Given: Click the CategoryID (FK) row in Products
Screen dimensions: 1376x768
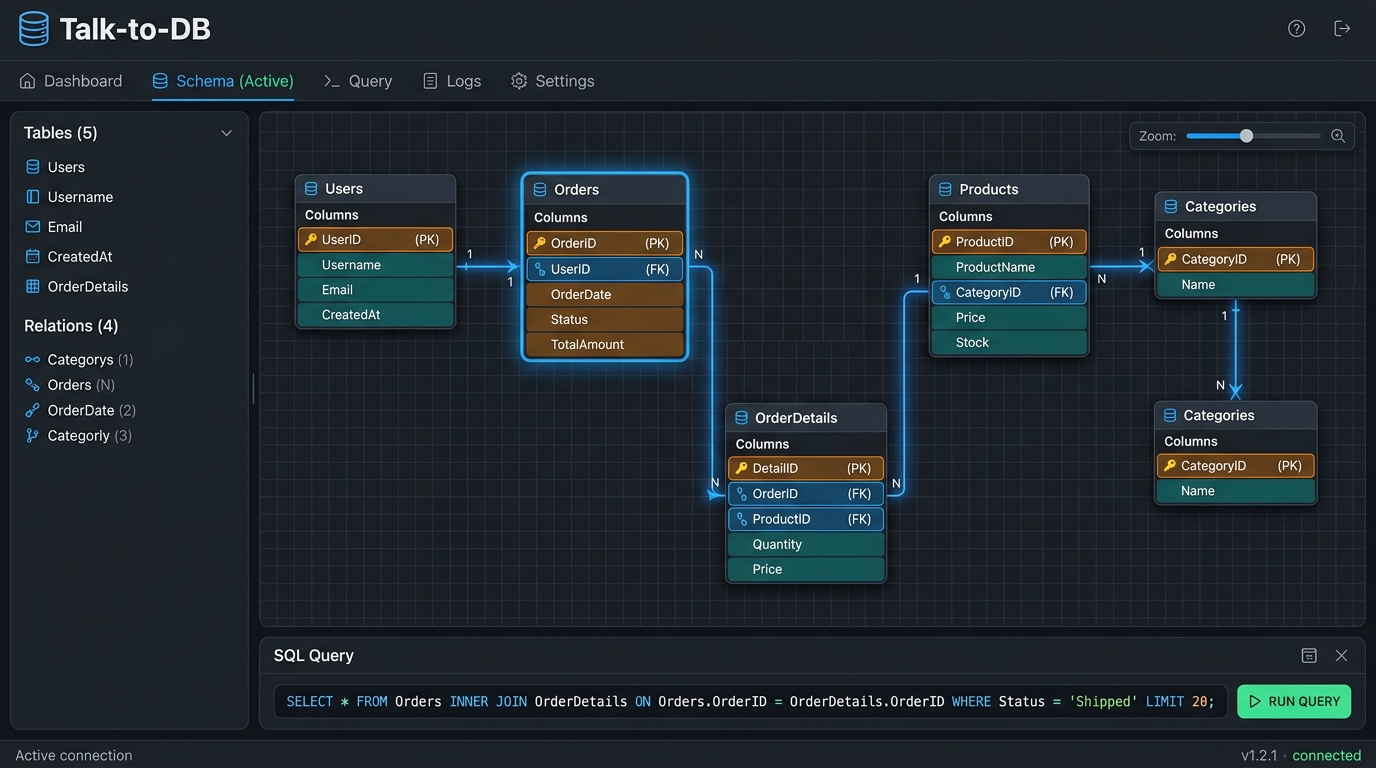Looking at the screenshot, I should tap(1009, 292).
